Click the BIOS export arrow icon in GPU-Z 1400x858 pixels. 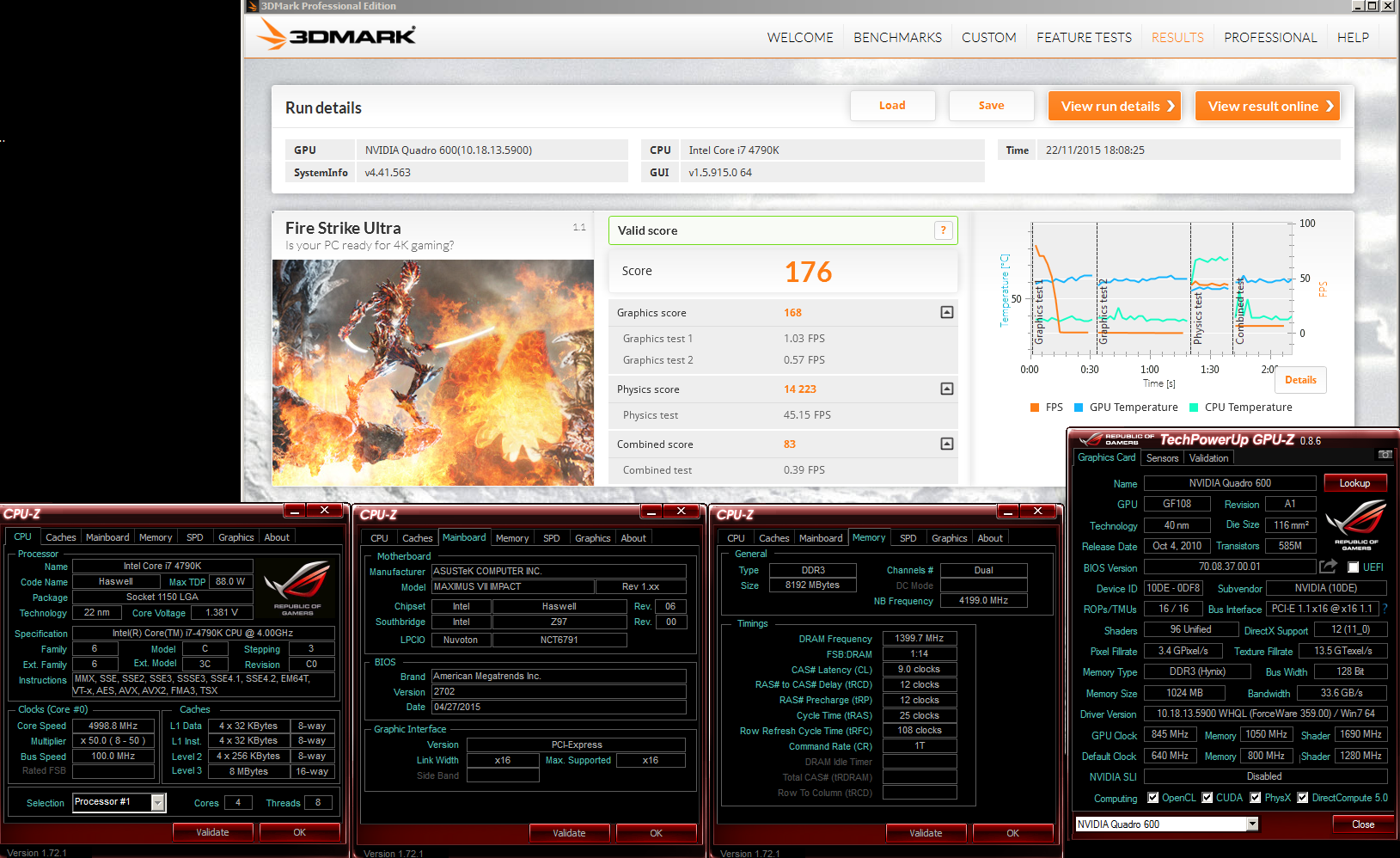pos(1328,567)
